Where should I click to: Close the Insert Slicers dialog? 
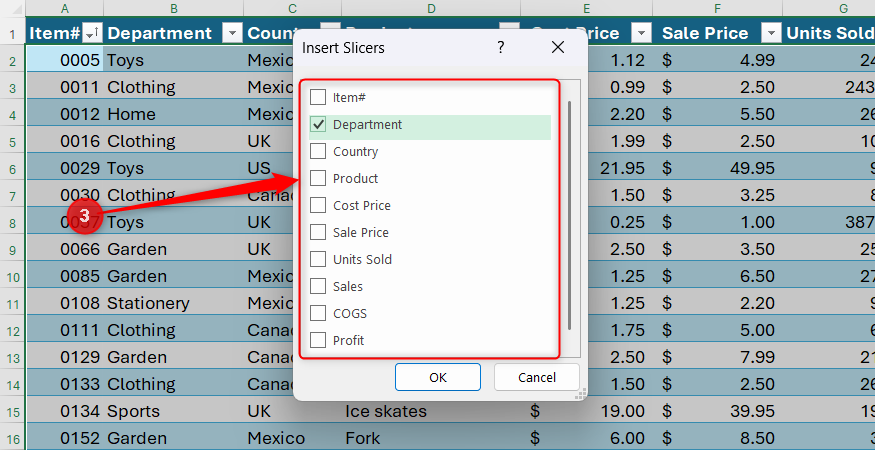point(558,47)
